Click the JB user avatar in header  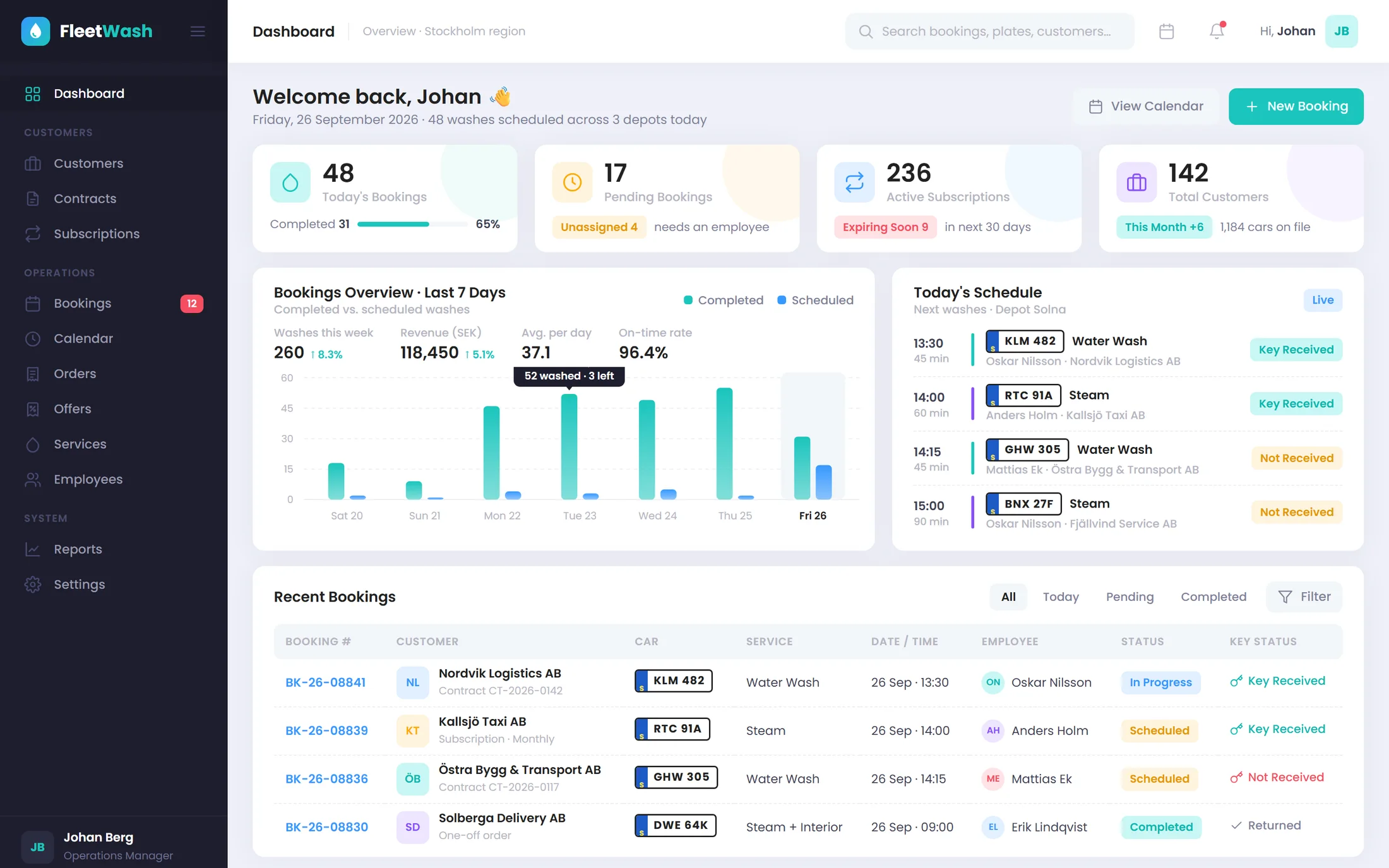click(1342, 31)
